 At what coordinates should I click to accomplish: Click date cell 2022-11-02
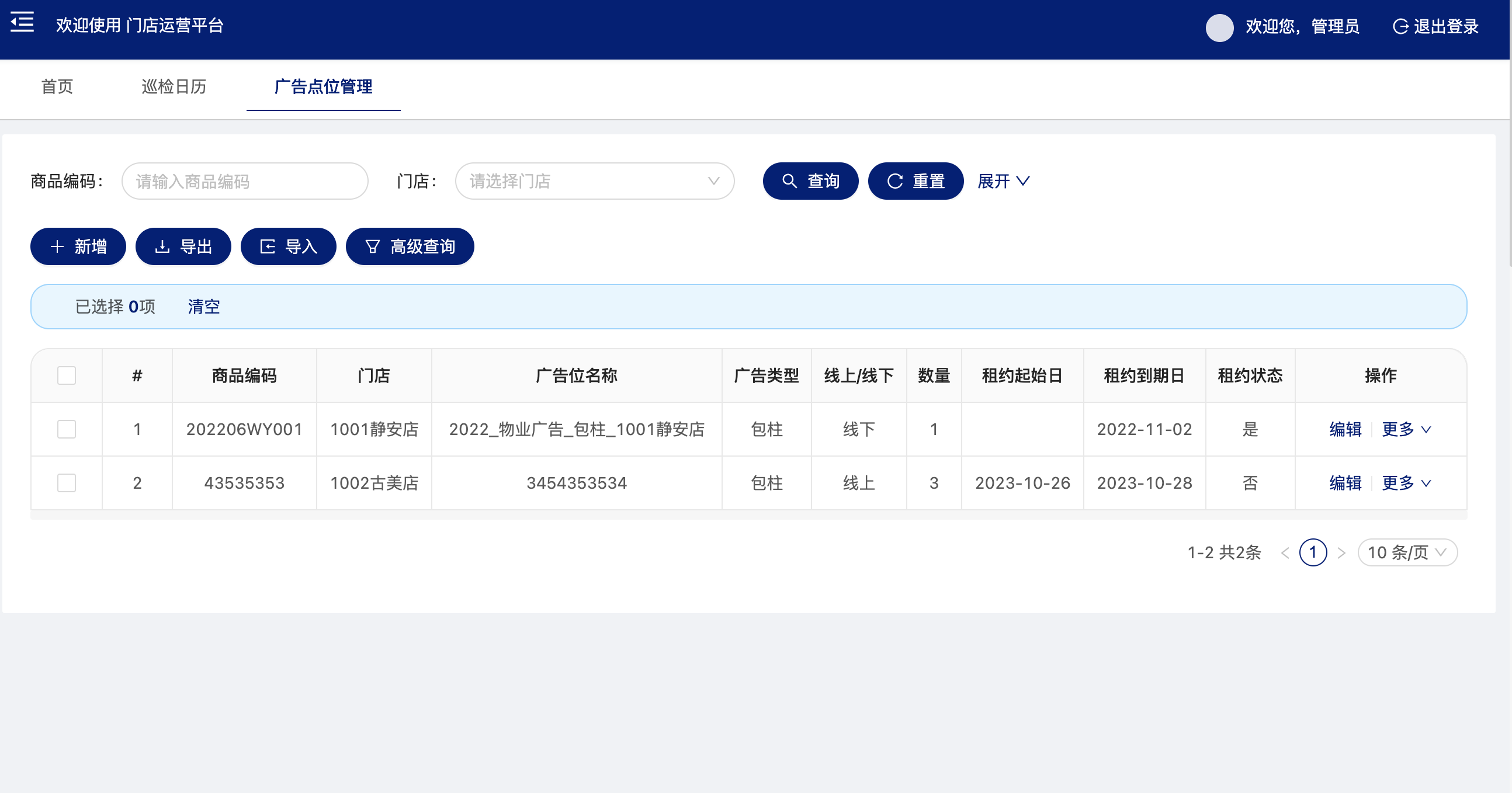pos(1145,429)
